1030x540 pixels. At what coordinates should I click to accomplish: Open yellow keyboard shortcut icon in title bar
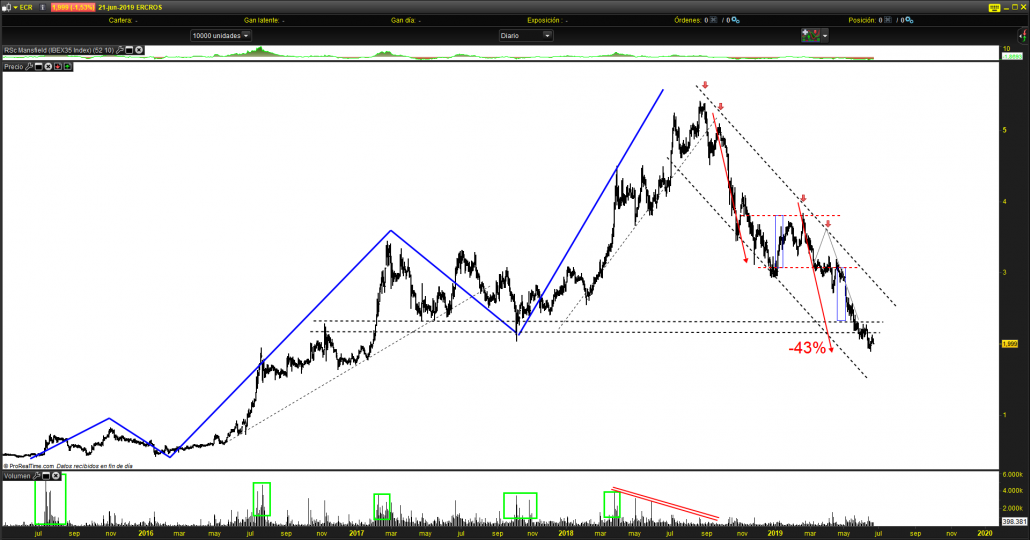(994, 7)
